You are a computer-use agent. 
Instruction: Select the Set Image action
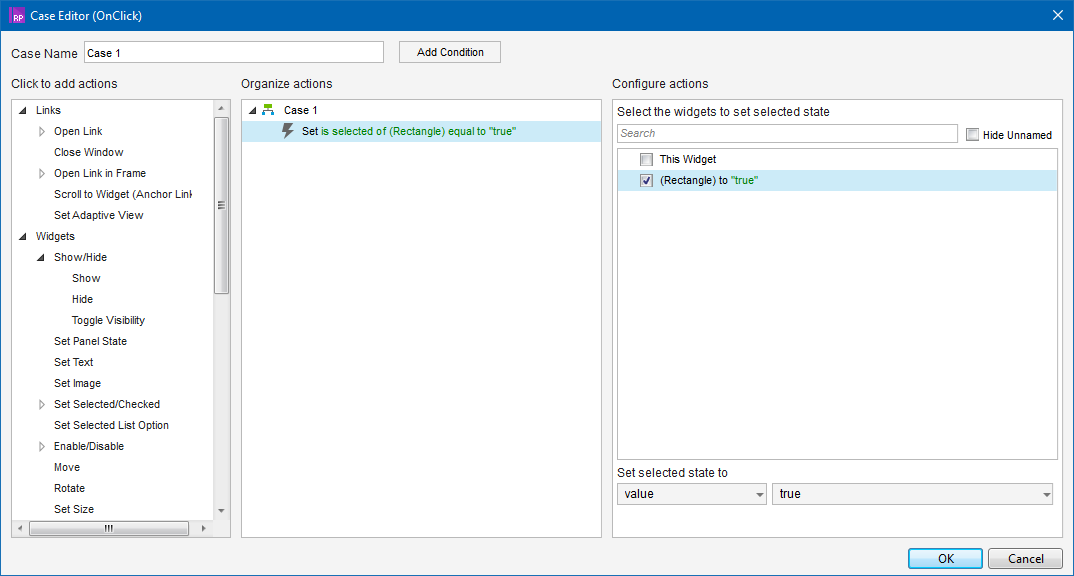pyautogui.click(x=77, y=384)
